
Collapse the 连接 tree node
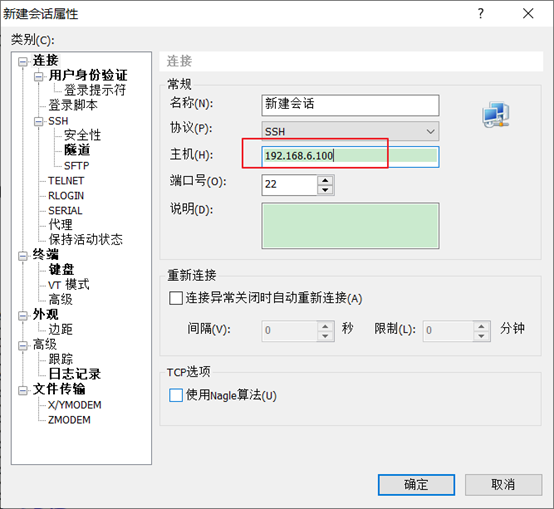tap(23, 62)
